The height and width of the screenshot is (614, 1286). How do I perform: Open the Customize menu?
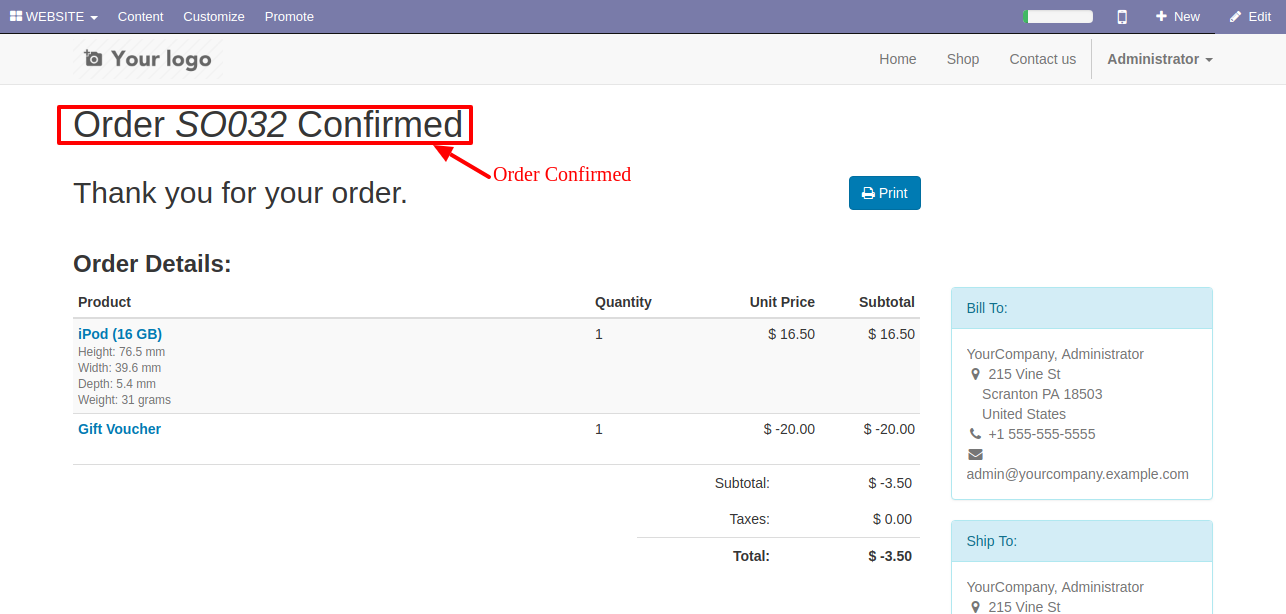tap(214, 17)
